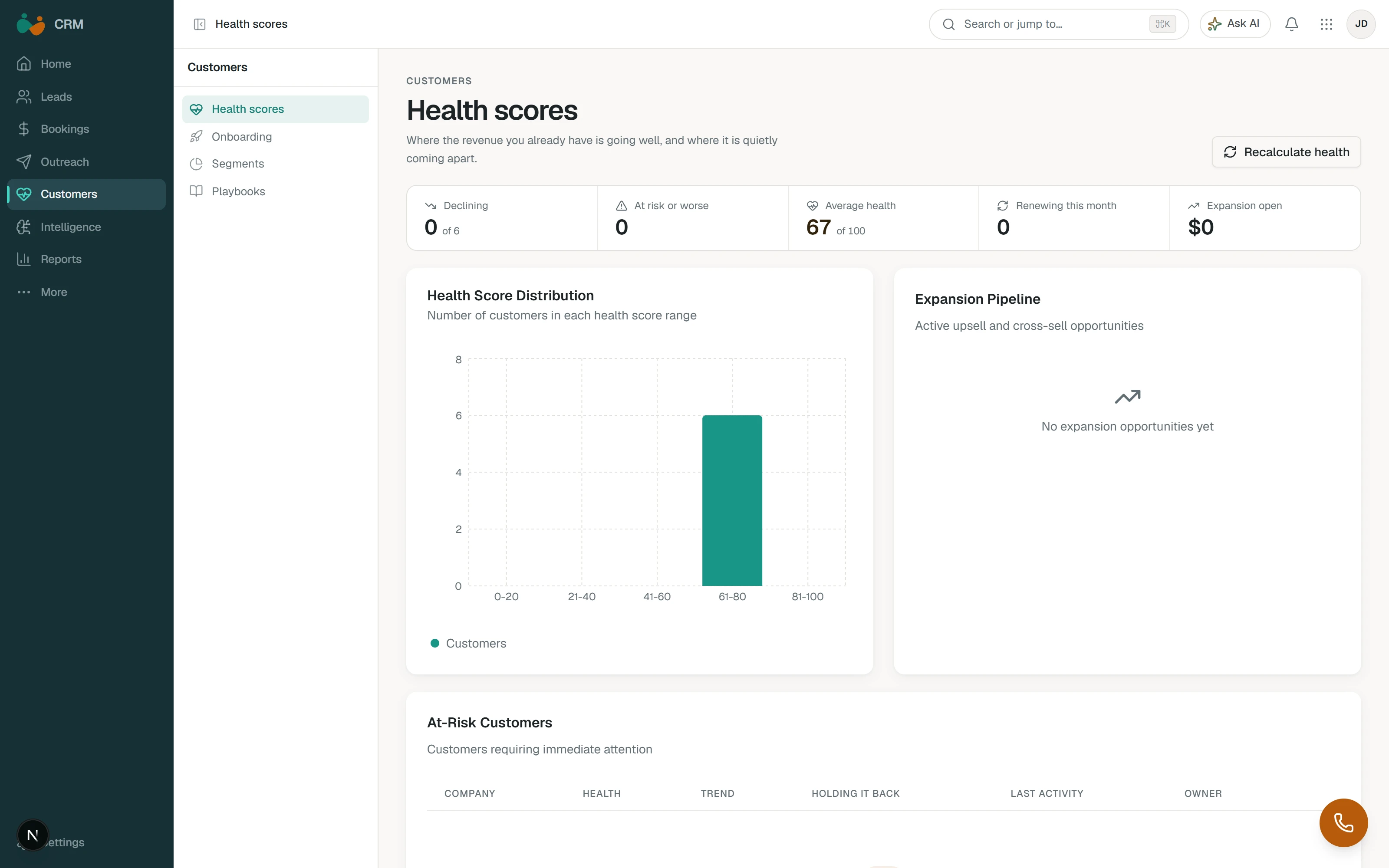Click the At risk or worse card
The image size is (1389, 868).
click(693, 217)
